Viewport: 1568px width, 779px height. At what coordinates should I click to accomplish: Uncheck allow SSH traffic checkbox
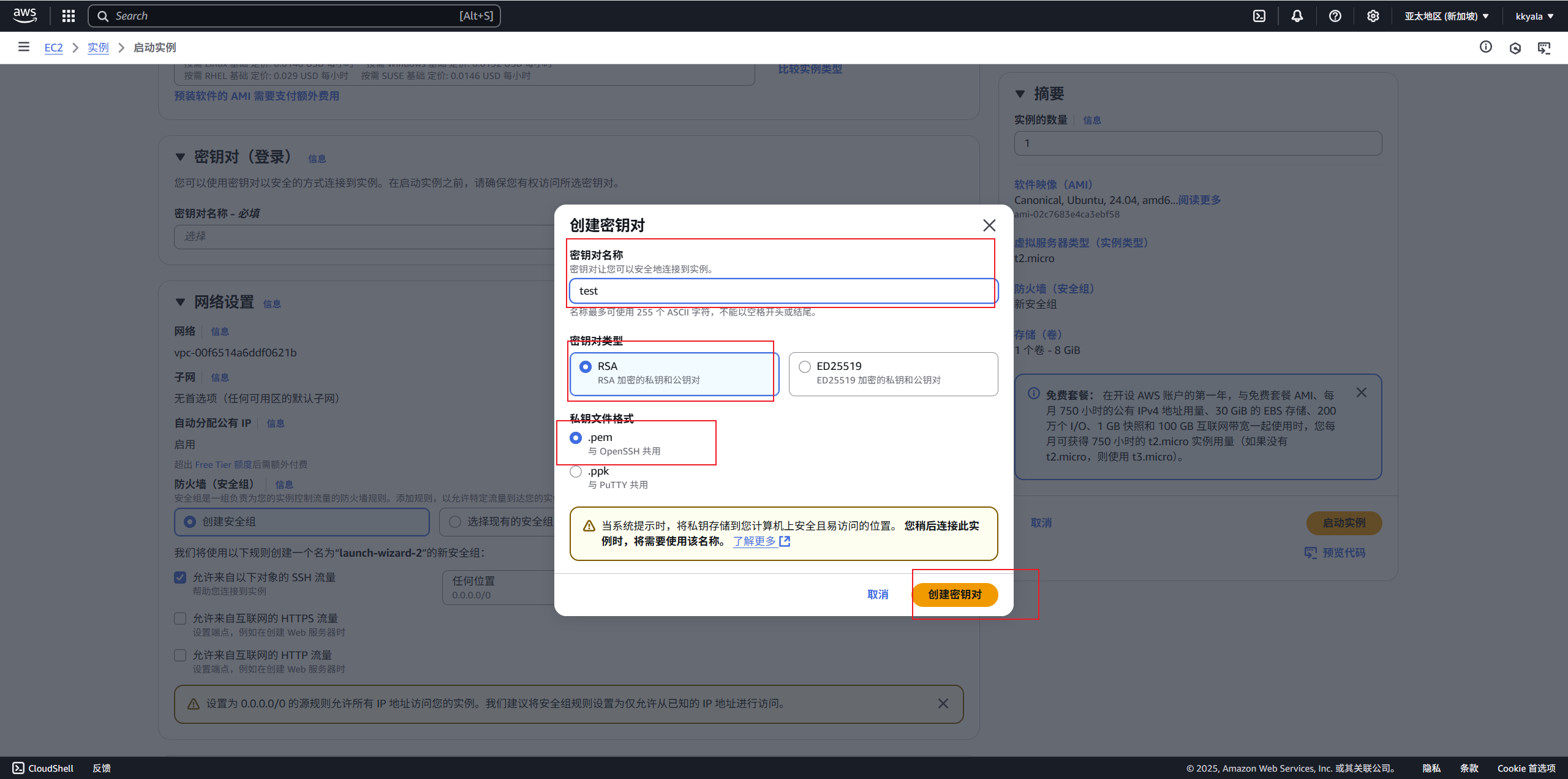[180, 578]
